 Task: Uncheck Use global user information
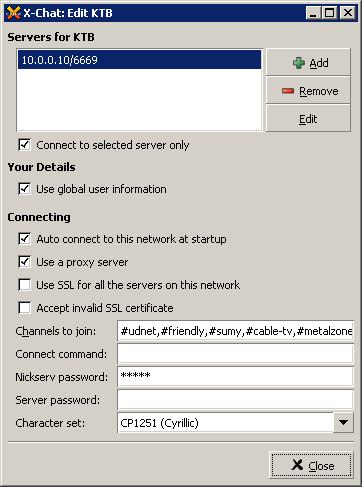(25, 189)
